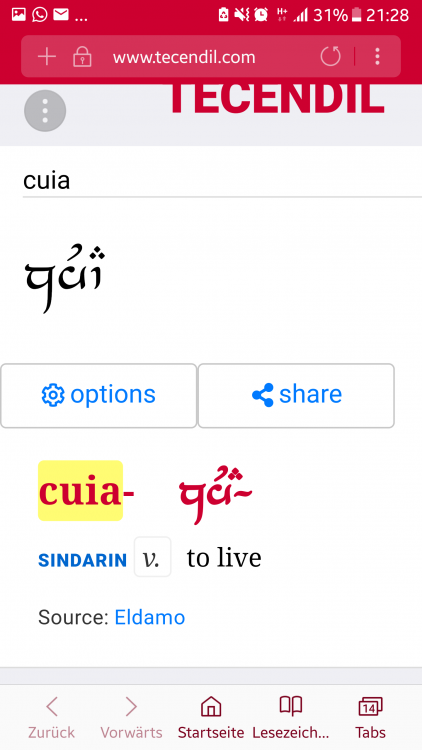Tap the browser new tab plus icon
Screen dimensions: 422x750
47,57
